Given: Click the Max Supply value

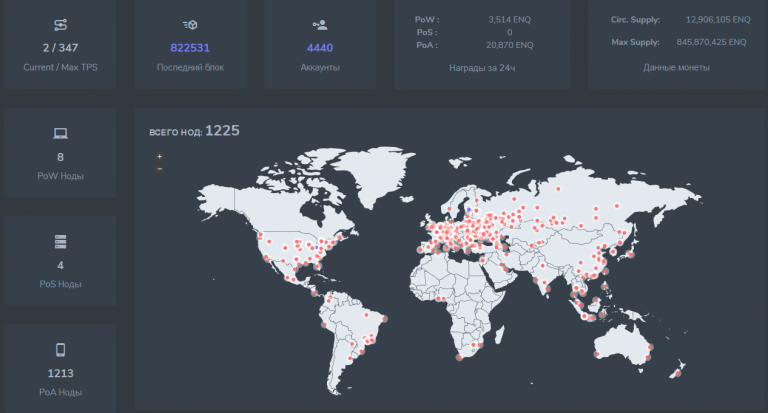Looking at the screenshot, I should tap(711, 42).
